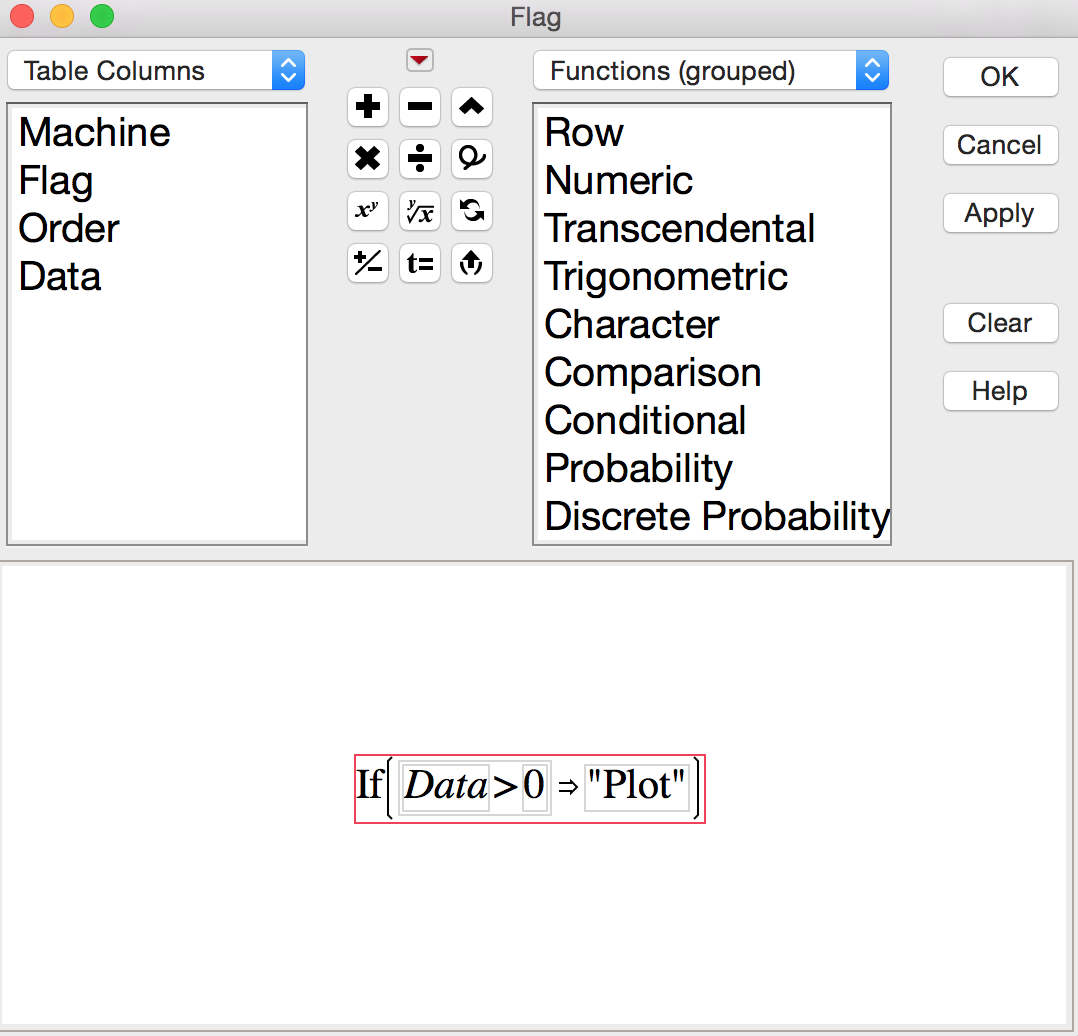Click the plus (add) keypad button
The image size is (1078, 1036).
[x=368, y=107]
